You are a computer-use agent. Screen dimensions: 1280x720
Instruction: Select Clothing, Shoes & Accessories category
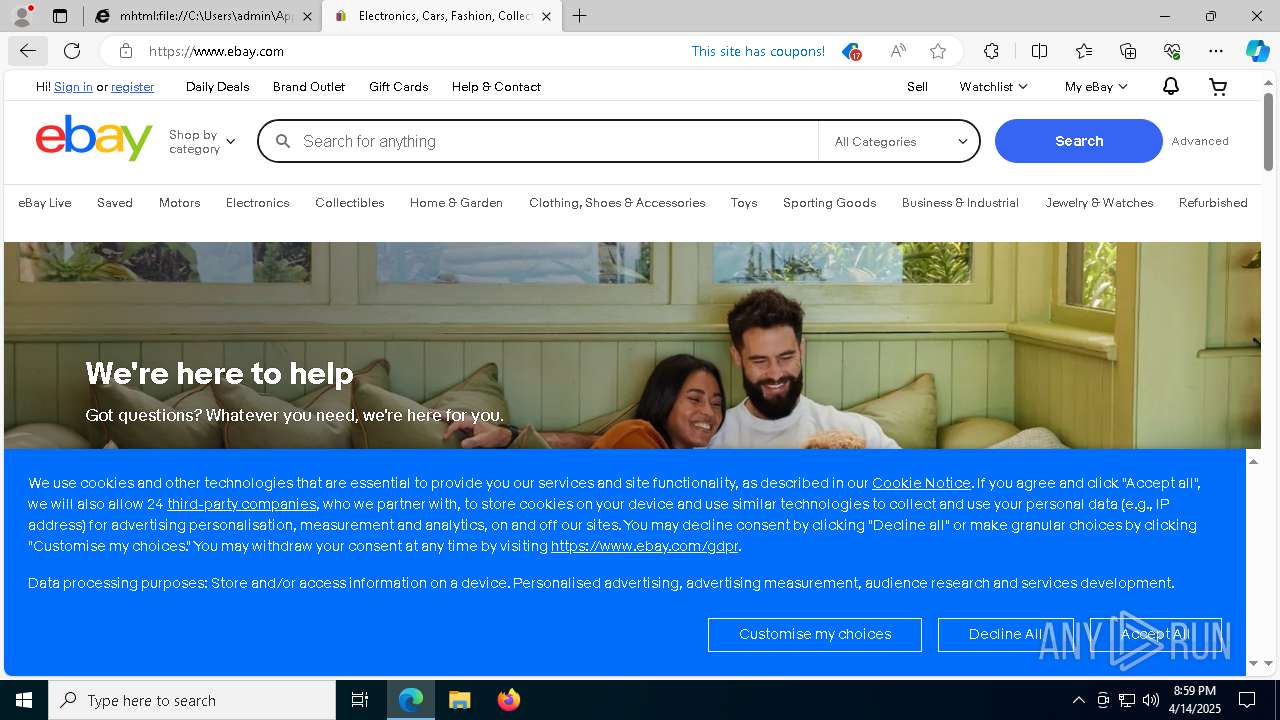(617, 203)
